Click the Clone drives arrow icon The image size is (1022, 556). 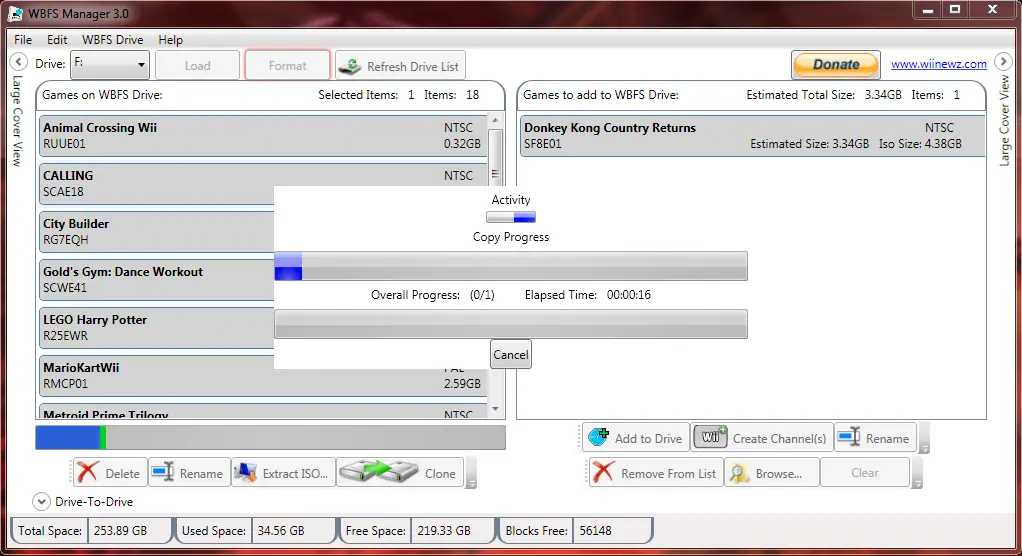379,473
